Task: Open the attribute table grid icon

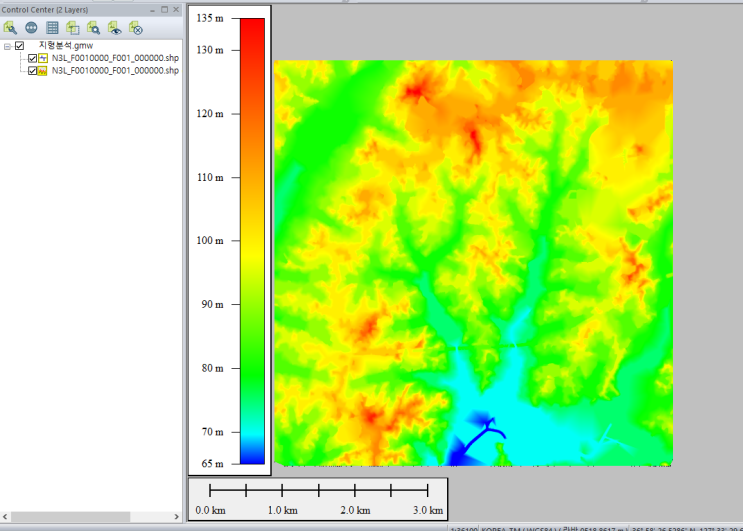Action: tap(53, 28)
